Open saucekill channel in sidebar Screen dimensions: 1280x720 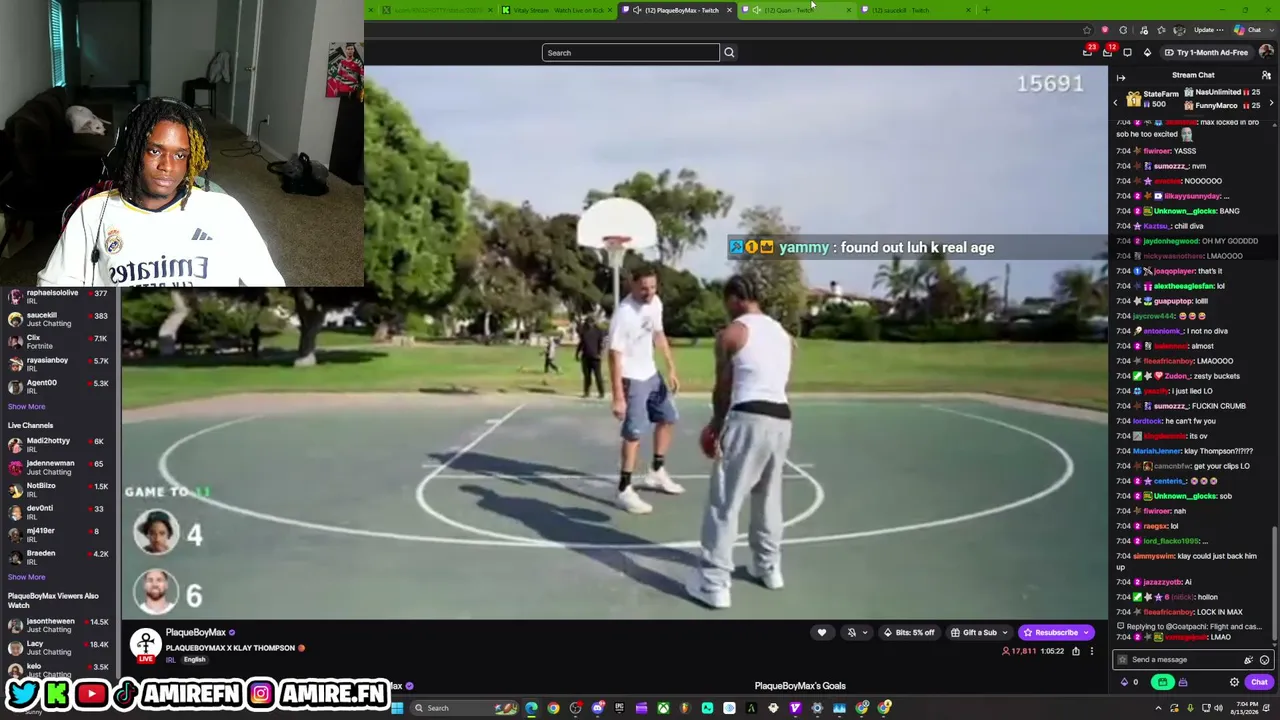click(x=60, y=319)
